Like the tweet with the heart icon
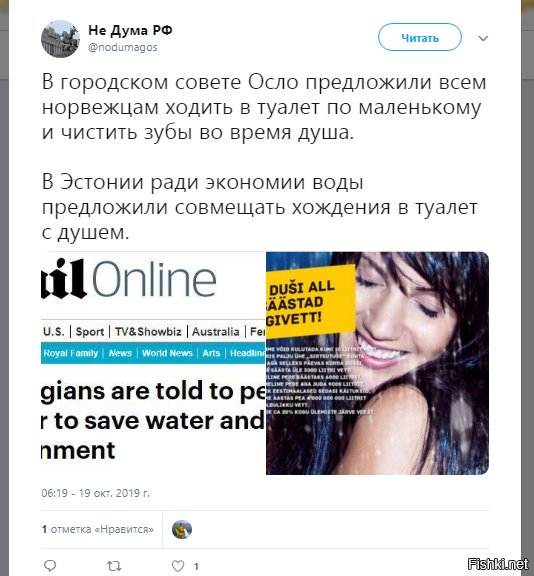Viewport: 534px width, 576px height. (178, 566)
